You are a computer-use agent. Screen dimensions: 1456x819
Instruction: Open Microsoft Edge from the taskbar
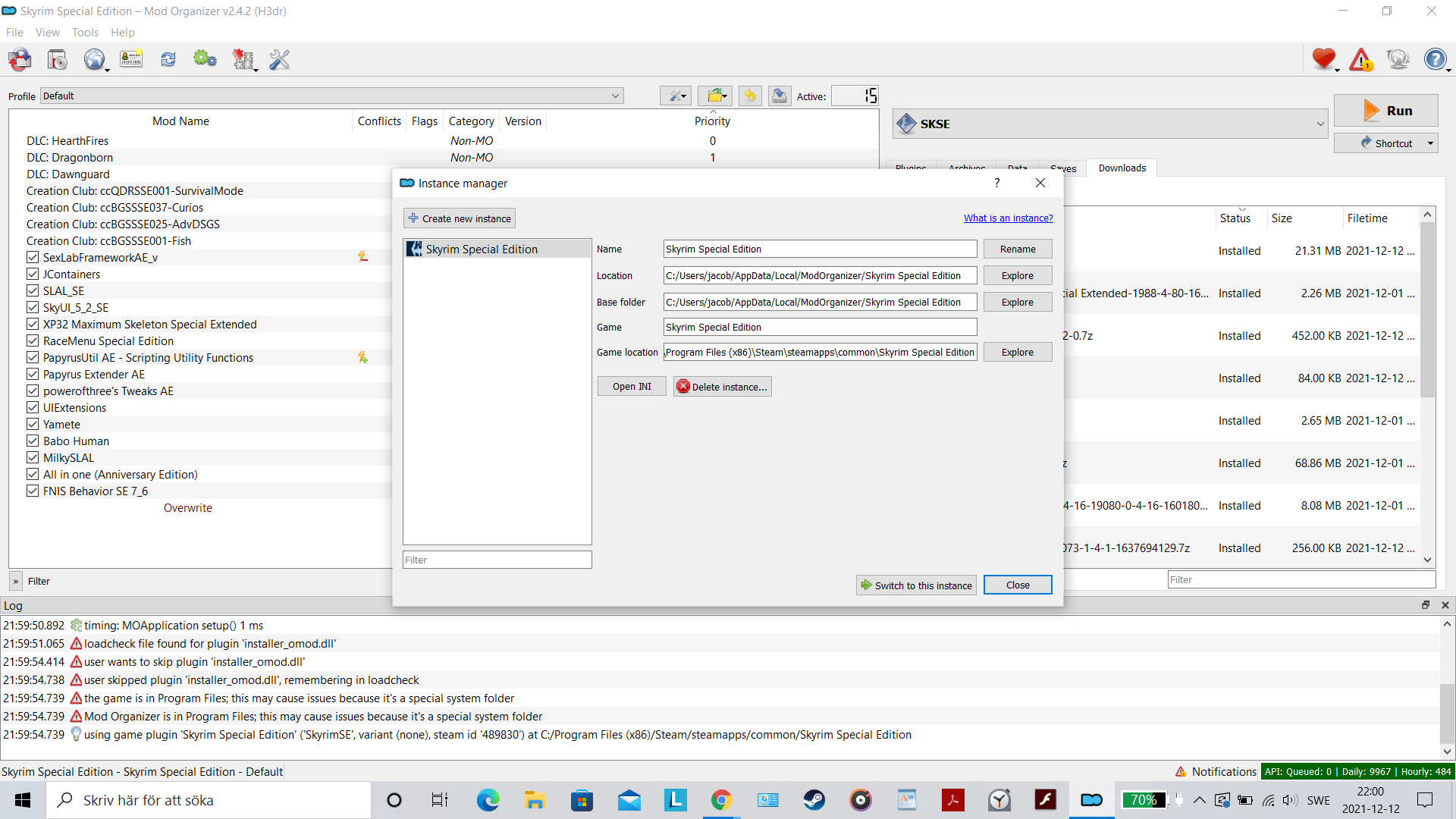pyautogui.click(x=488, y=800)
